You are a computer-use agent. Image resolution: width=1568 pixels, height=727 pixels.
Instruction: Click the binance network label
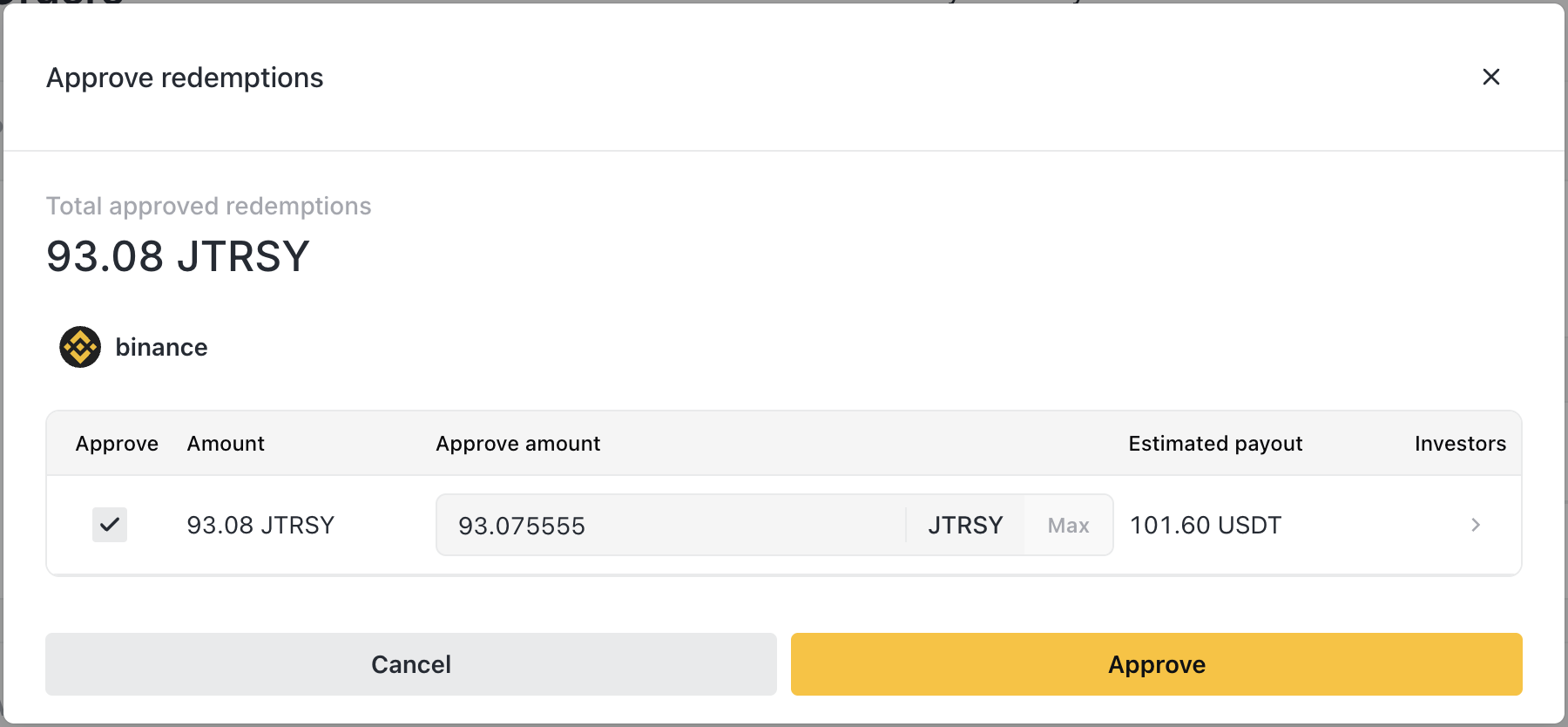(x=161, y=347)
